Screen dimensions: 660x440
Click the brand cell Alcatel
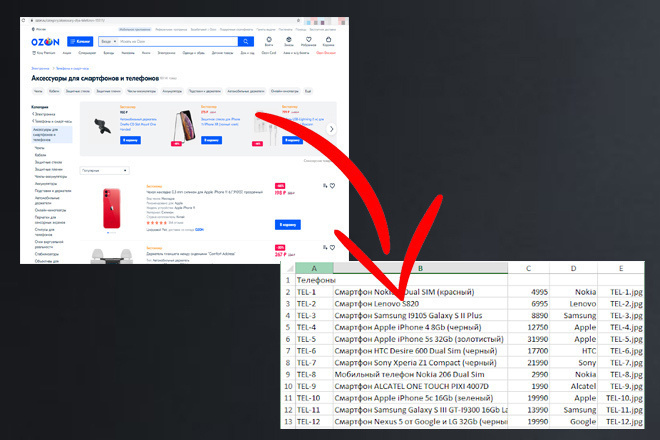pyautogui.click(x=573, y=386)
